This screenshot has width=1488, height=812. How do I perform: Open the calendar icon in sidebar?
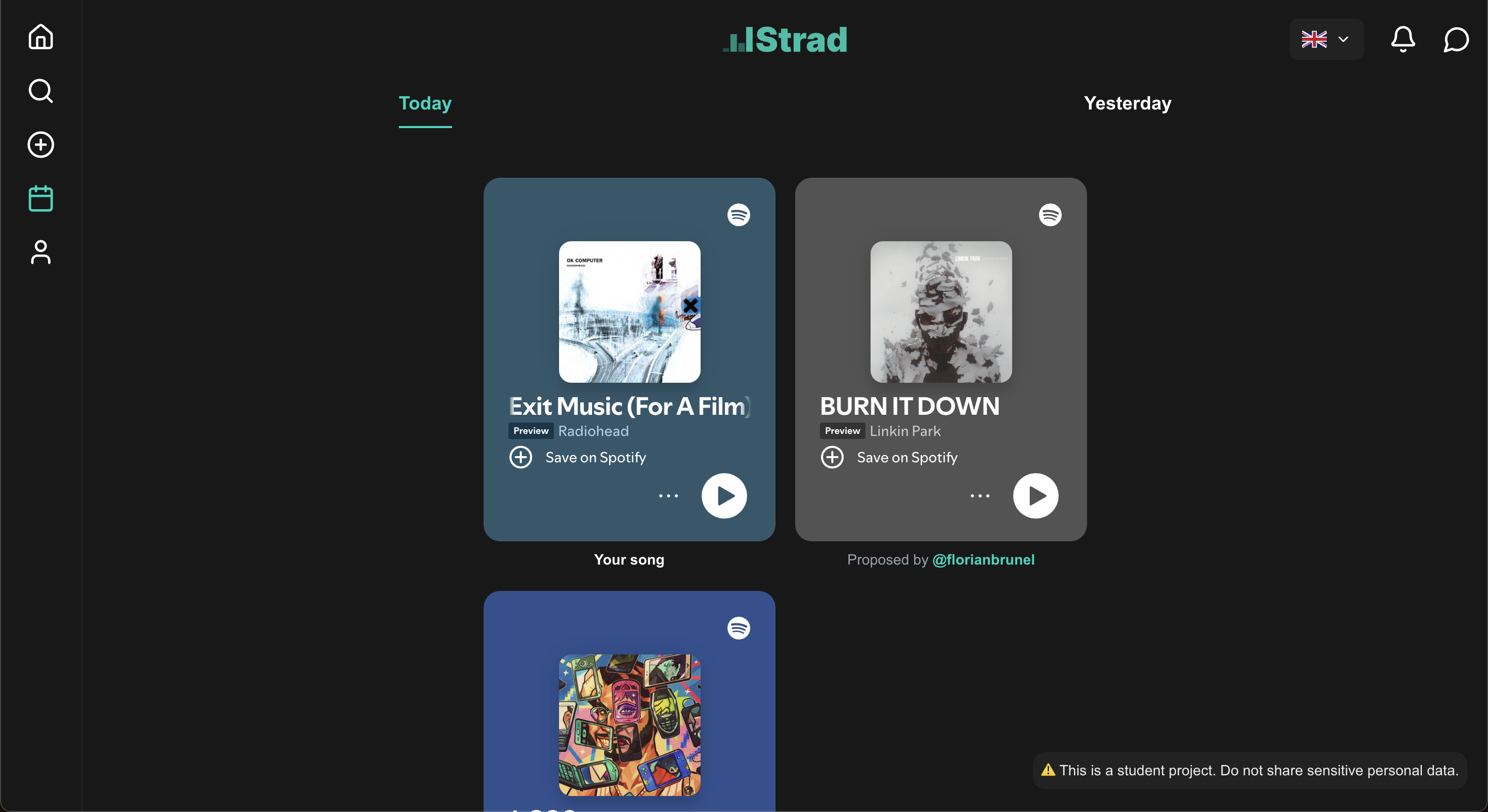click(x=40, y=198)
